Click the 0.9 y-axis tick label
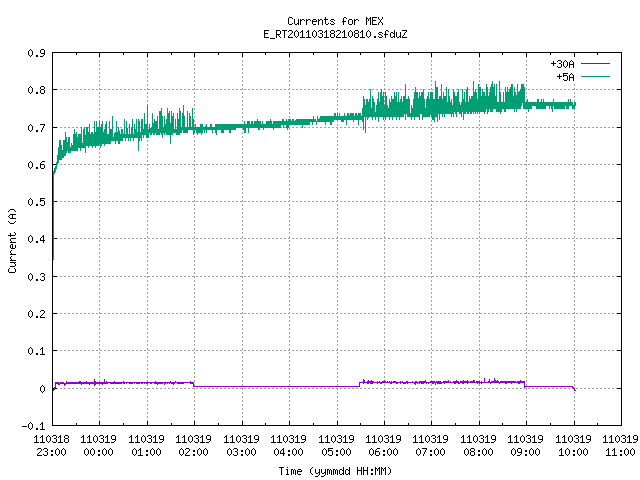This screenshot has height=480, width=640. point(36,53)
